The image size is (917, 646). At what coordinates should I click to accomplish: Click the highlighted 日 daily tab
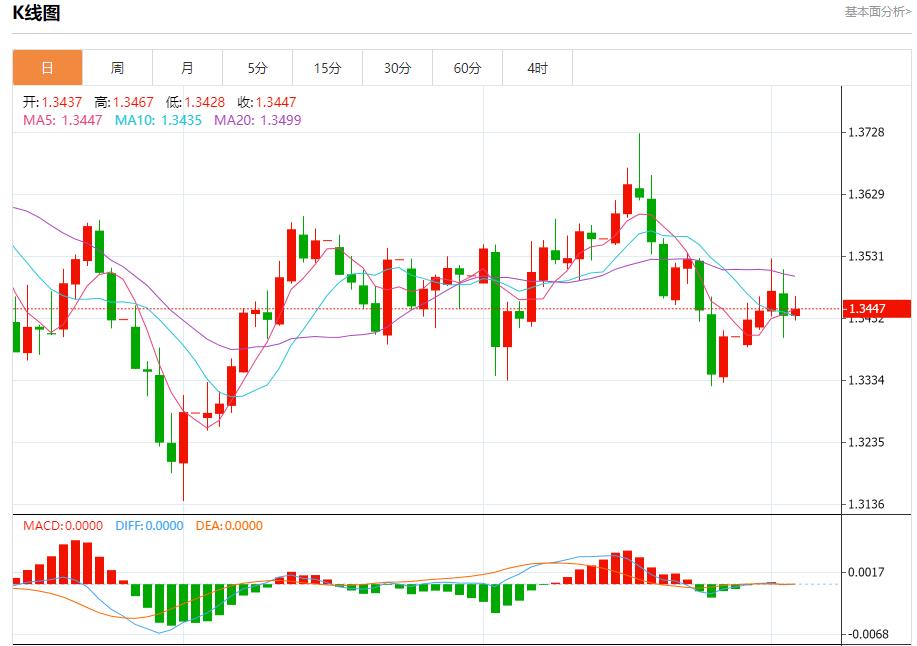pyautogui.click(x=47, y=68)
